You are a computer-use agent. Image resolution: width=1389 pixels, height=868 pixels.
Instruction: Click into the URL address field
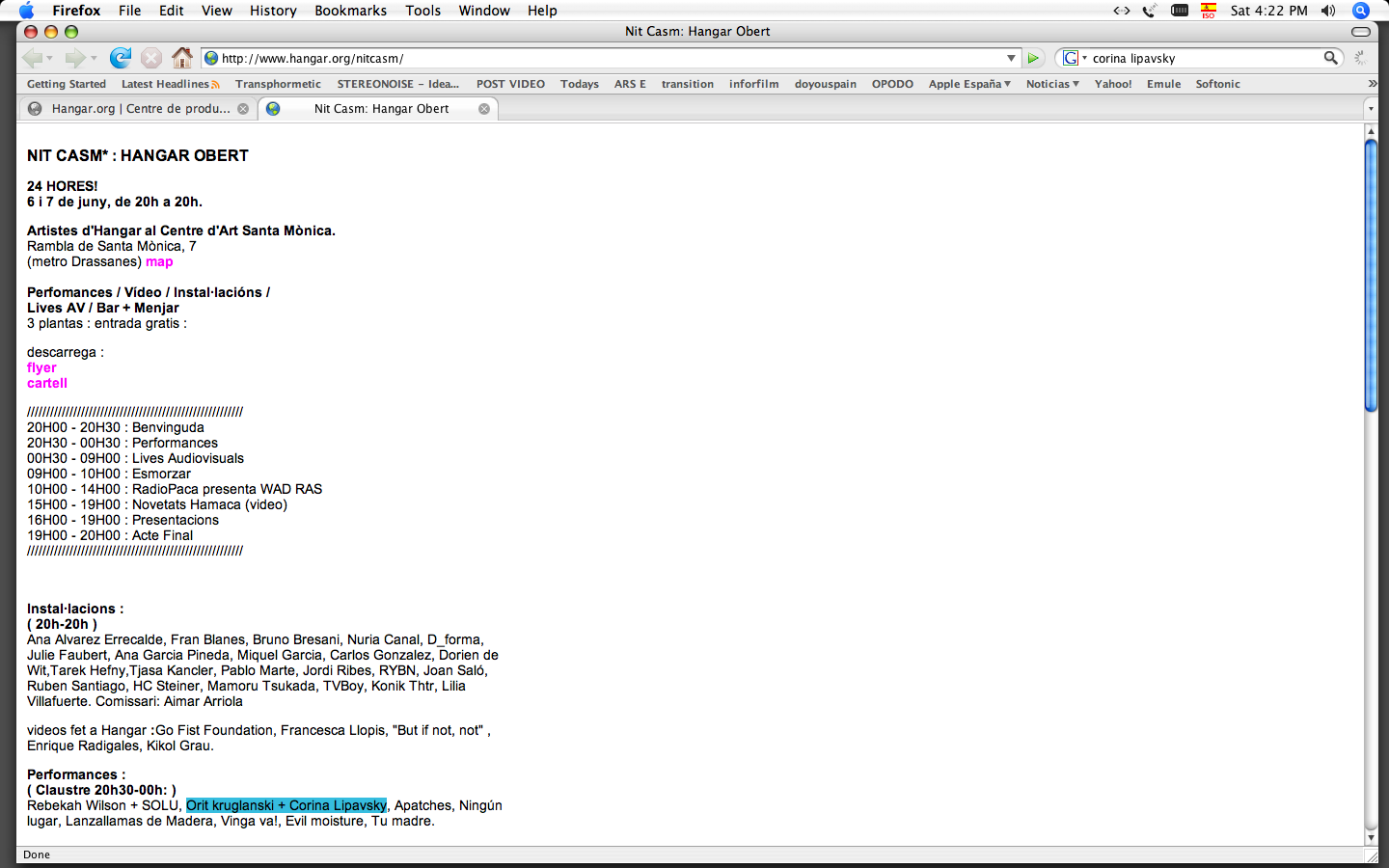pyautogui.click(x=608, y=58)
